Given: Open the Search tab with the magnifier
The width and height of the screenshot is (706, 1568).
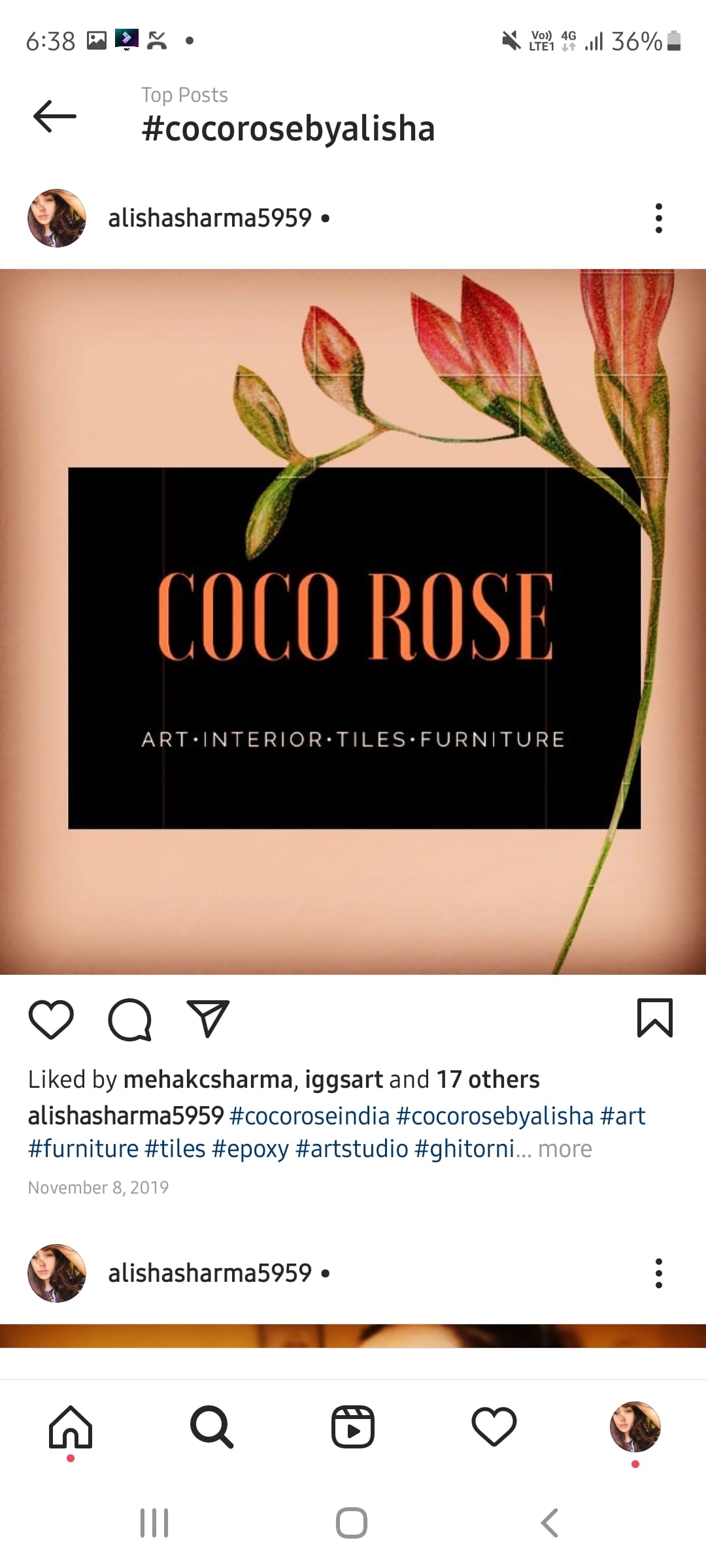Looking at the screenshot, I should pyautogui.click(x=212, y=1427).
